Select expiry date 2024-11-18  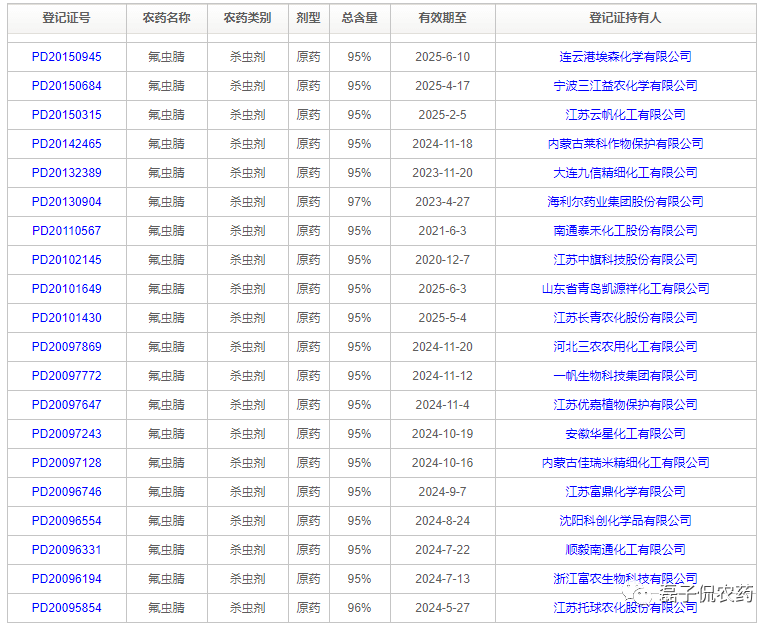(443, 144)
